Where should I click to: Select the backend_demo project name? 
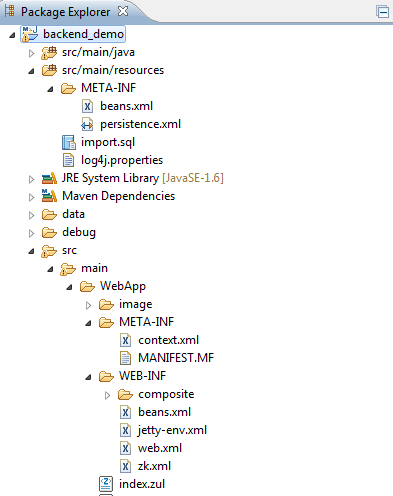click(x=84, y=34)
